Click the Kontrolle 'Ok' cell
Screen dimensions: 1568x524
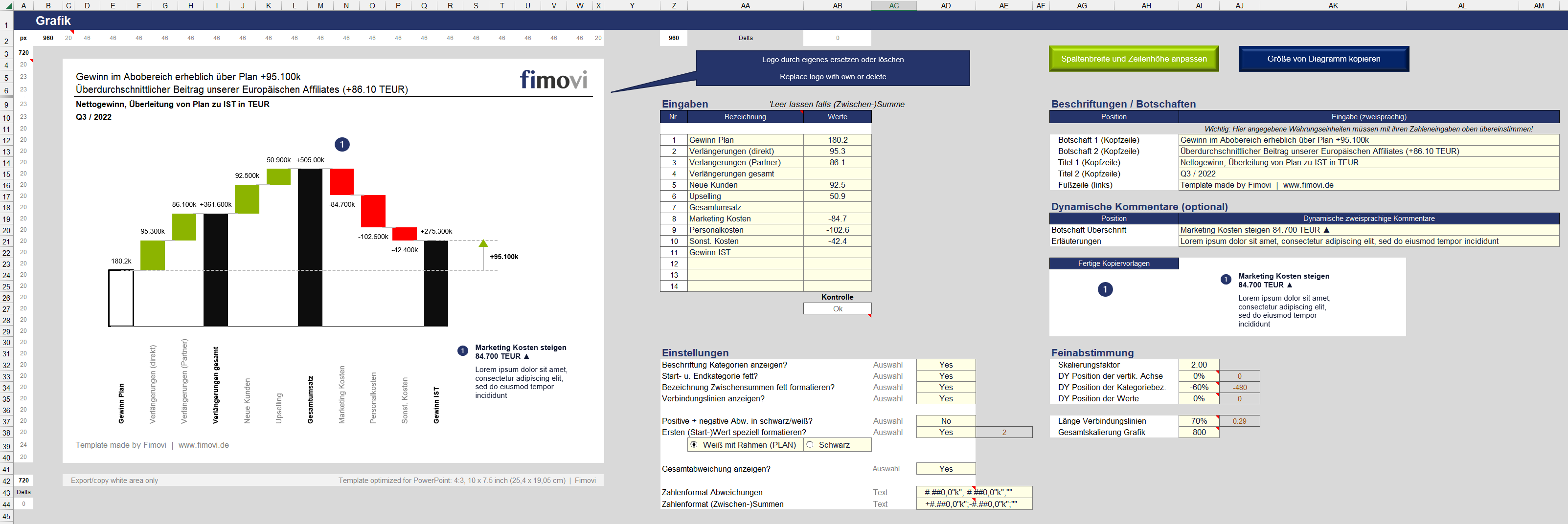[x=838, y=309]
